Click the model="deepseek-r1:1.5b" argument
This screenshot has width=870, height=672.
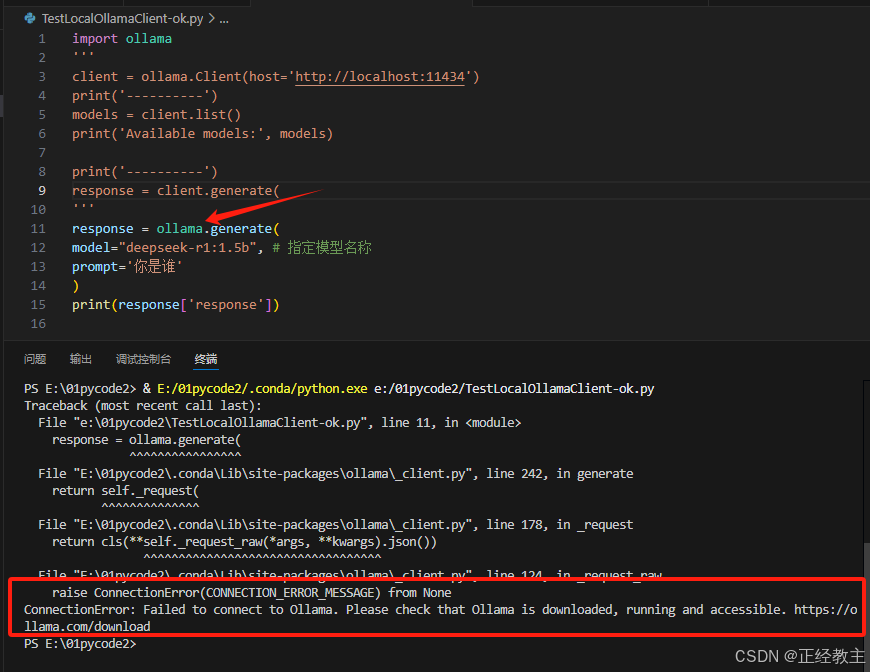pyautogui.click(x=164, y=247)
